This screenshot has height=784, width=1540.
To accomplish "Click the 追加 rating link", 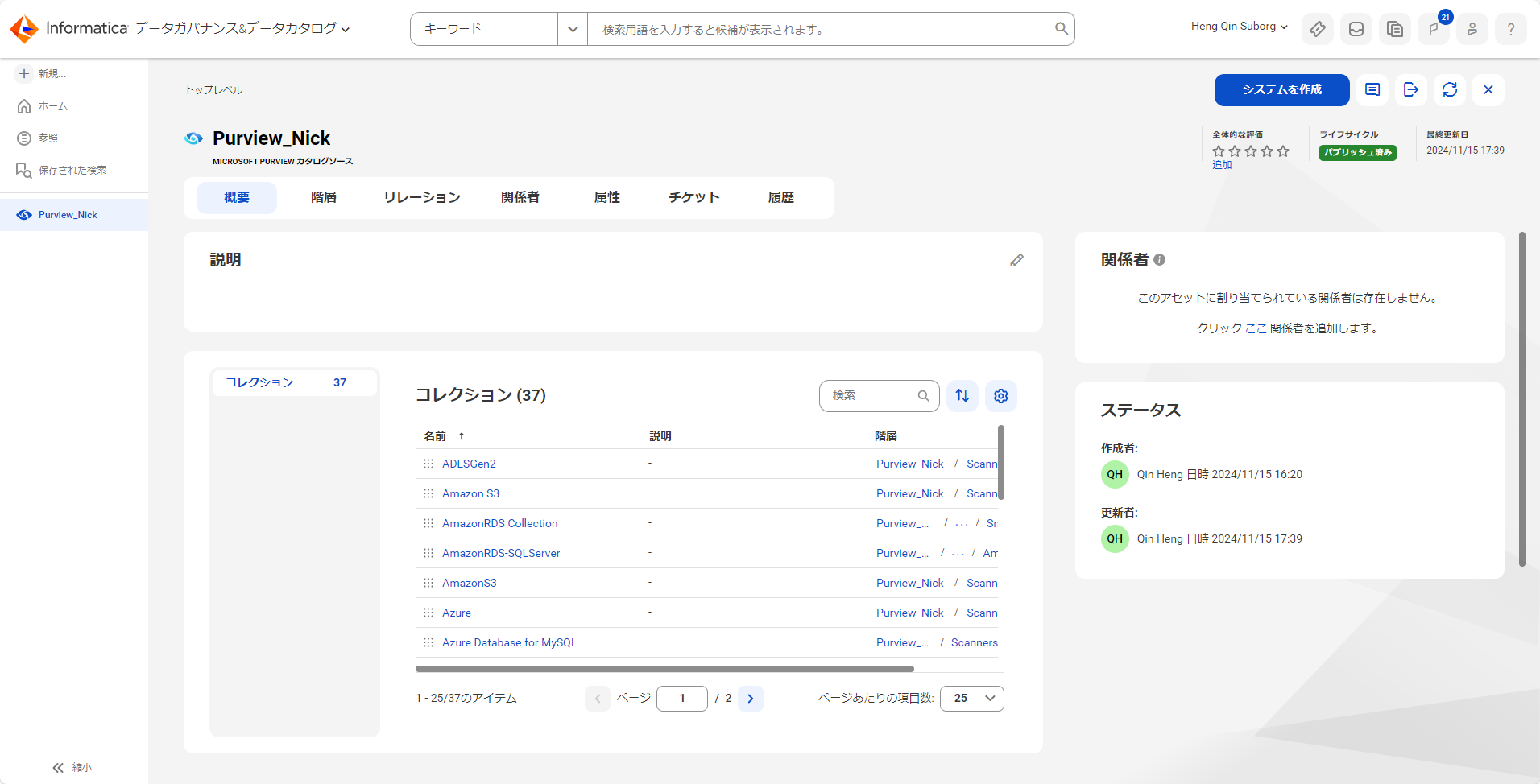I will (x=1222, y=165).
